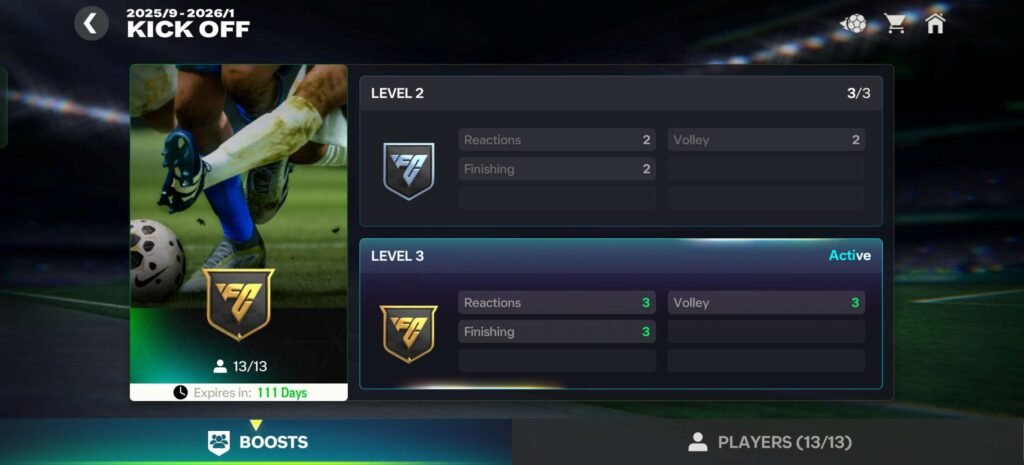This screenshot has width=1024, height=465.
Task: Switch to the Boosts tab
Action: click(256, 442)
